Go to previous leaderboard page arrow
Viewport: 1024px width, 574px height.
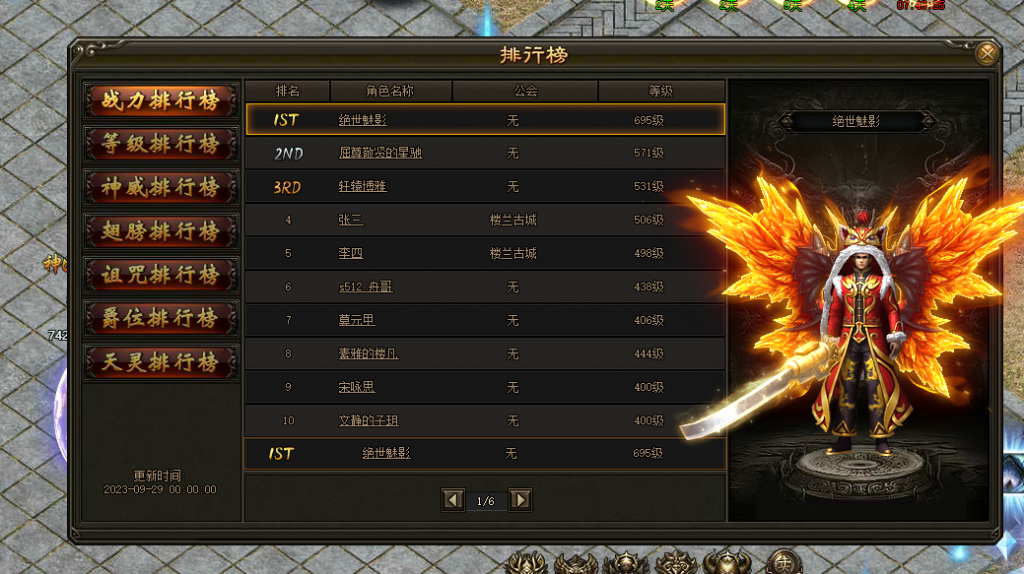453,500
